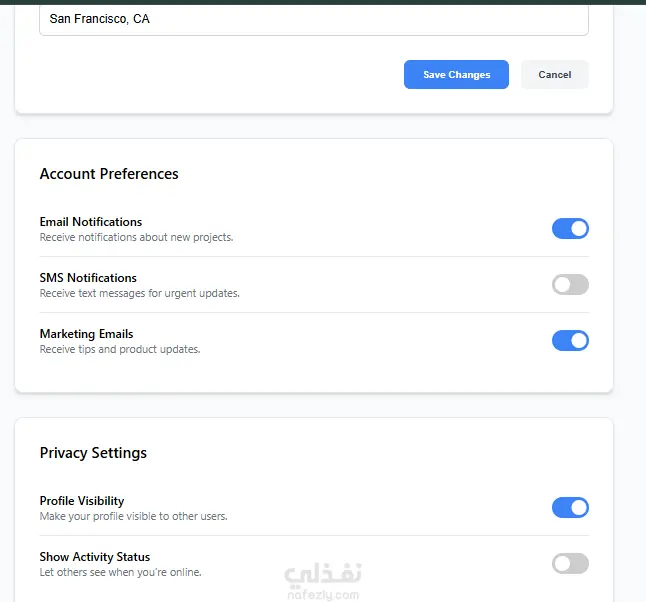Click the 'Receive tips and product updates' description
This screenshot has height=602, width=646.
click(x=120, y=350)
